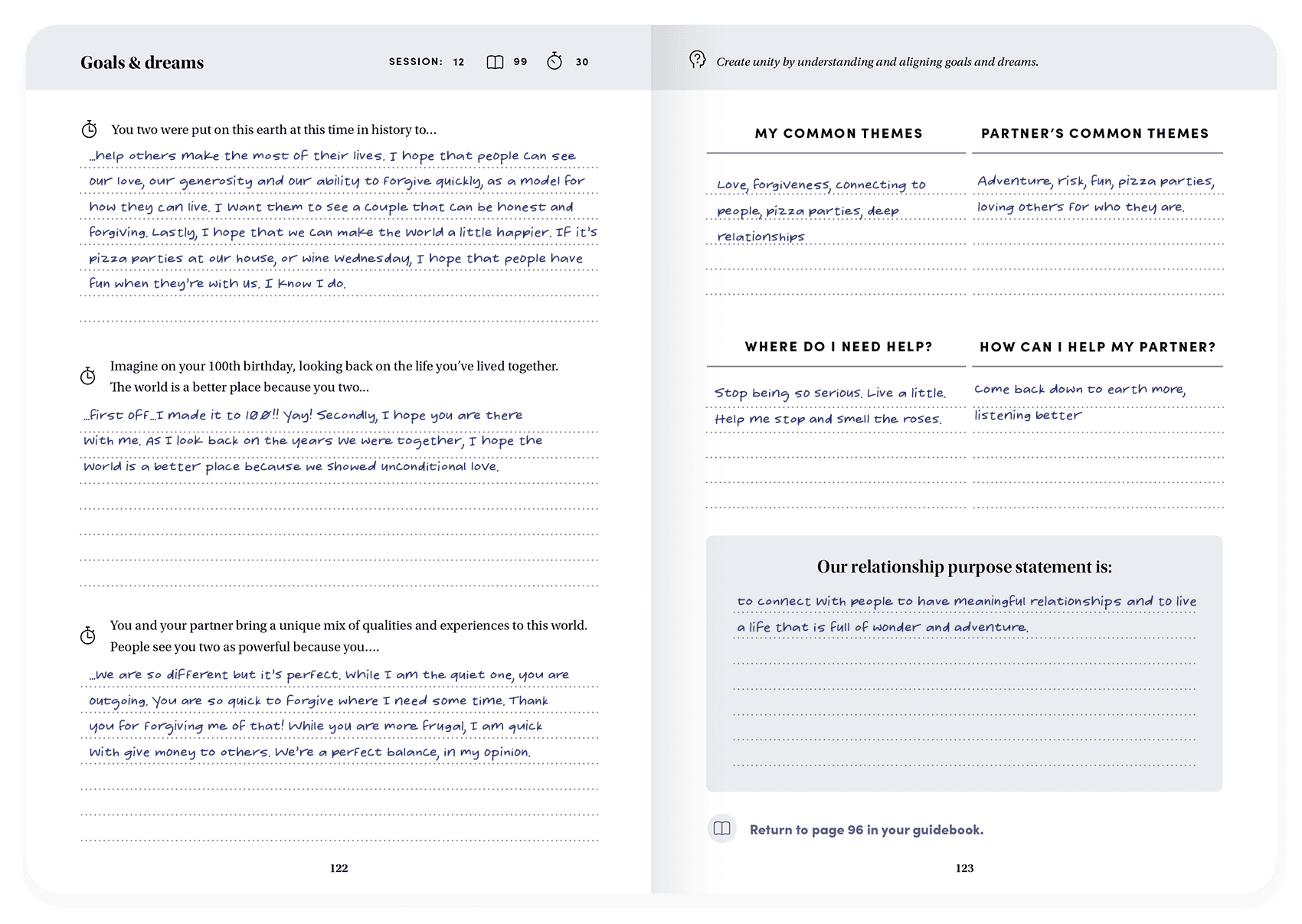1302x924 pixels.
Task: Click the line "loving others for who they are."
Action: point(1081,207)
